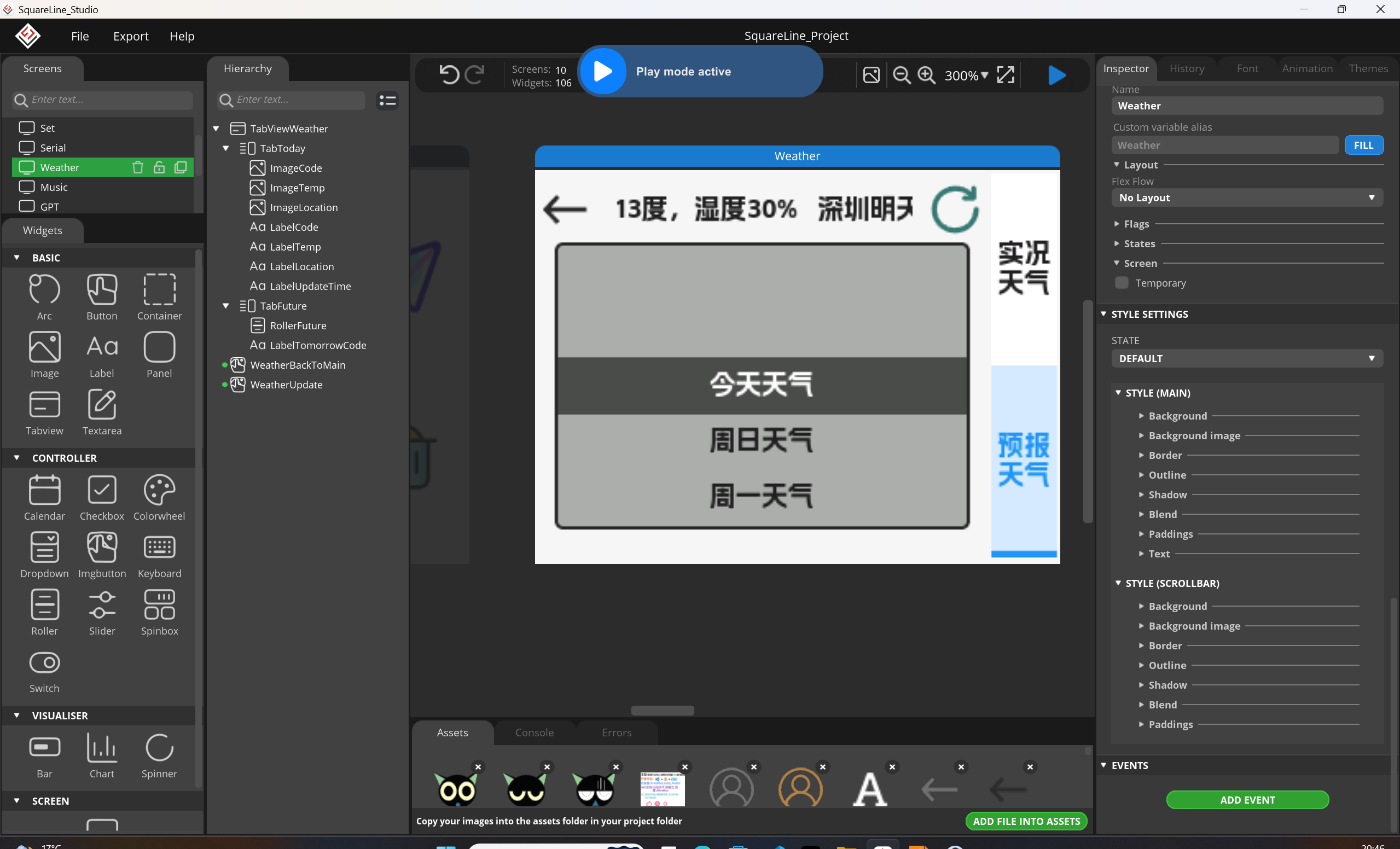Click the fit-to-screen expand icon

coord(1006,75)
